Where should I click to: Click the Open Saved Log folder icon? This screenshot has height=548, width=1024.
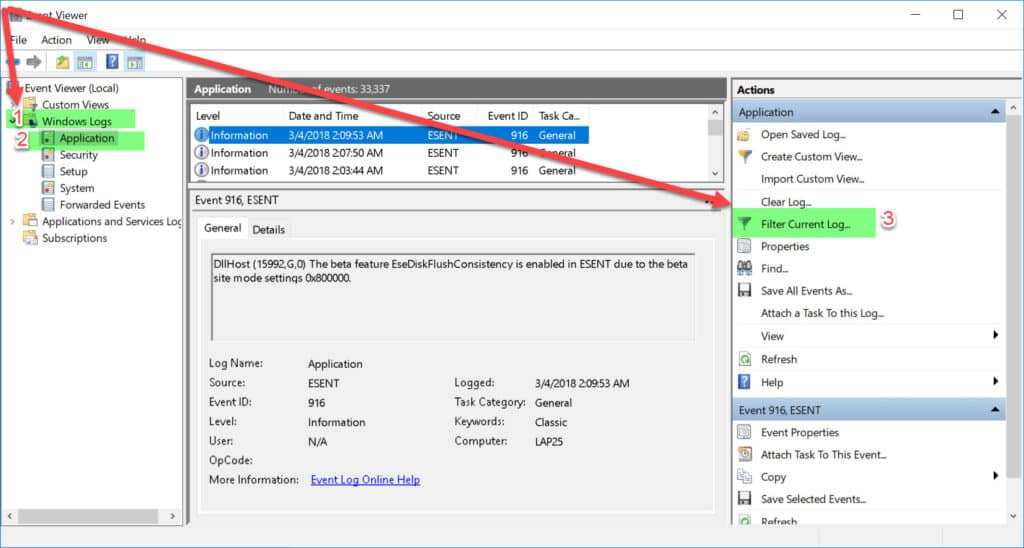click(x=744, y=135)
